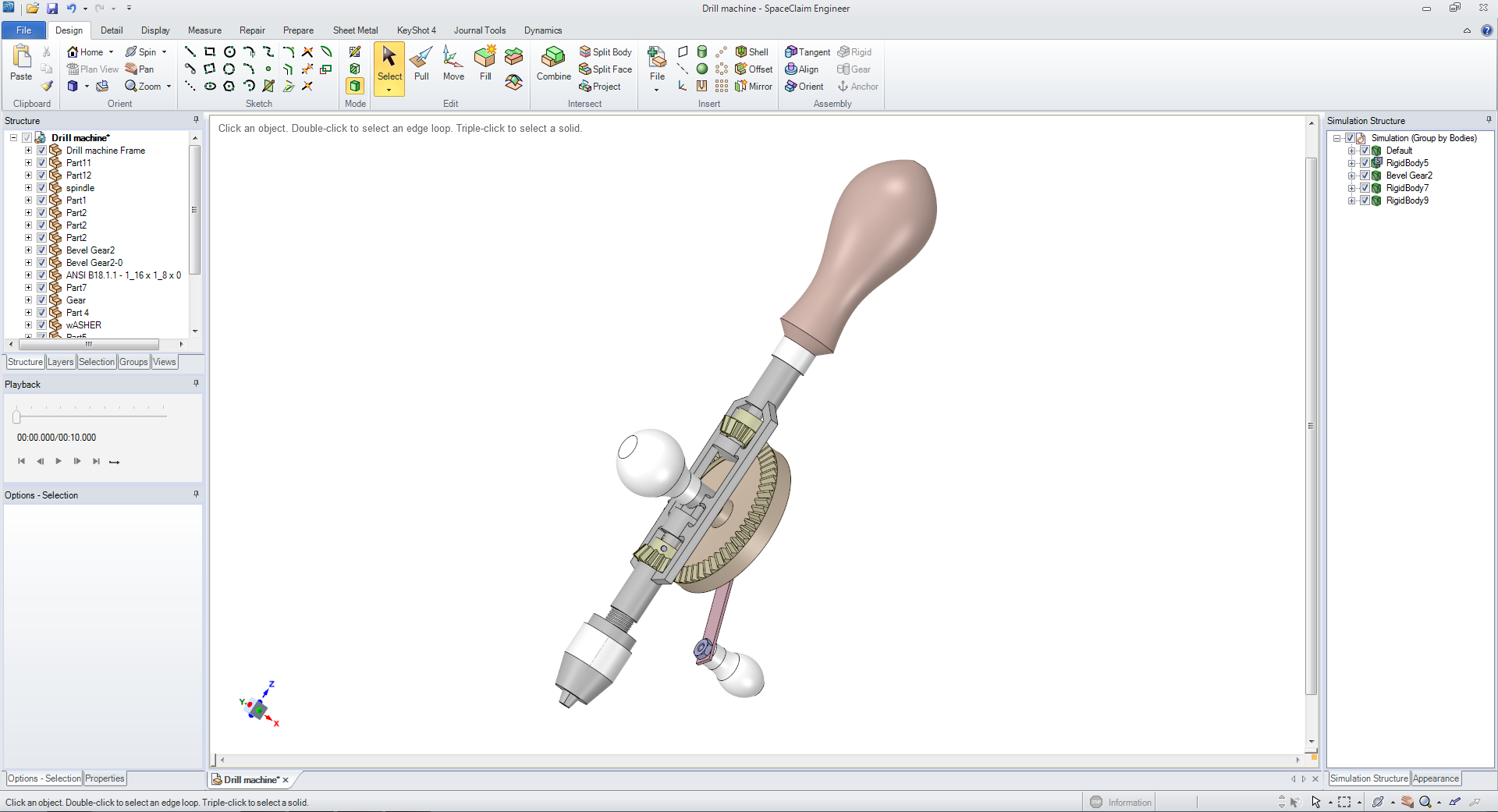The width and height of the screenshot is (1498, 812).
Task: Hide the spindle part
Action: pyautogui.click(x=41, y=187)
